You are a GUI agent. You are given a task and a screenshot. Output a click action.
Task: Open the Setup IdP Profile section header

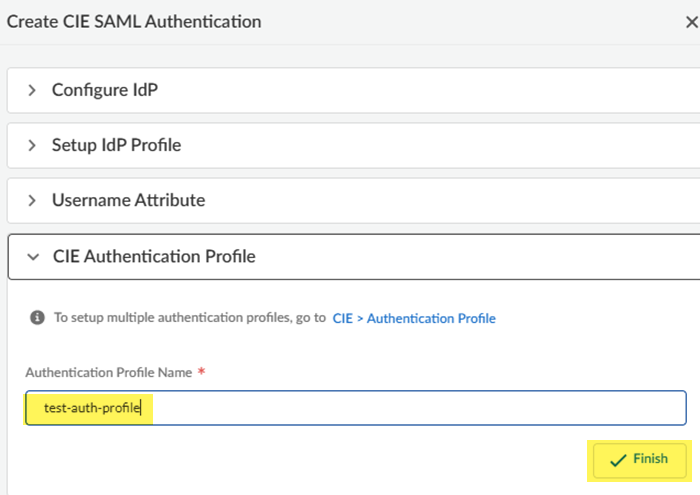point(116,145)
